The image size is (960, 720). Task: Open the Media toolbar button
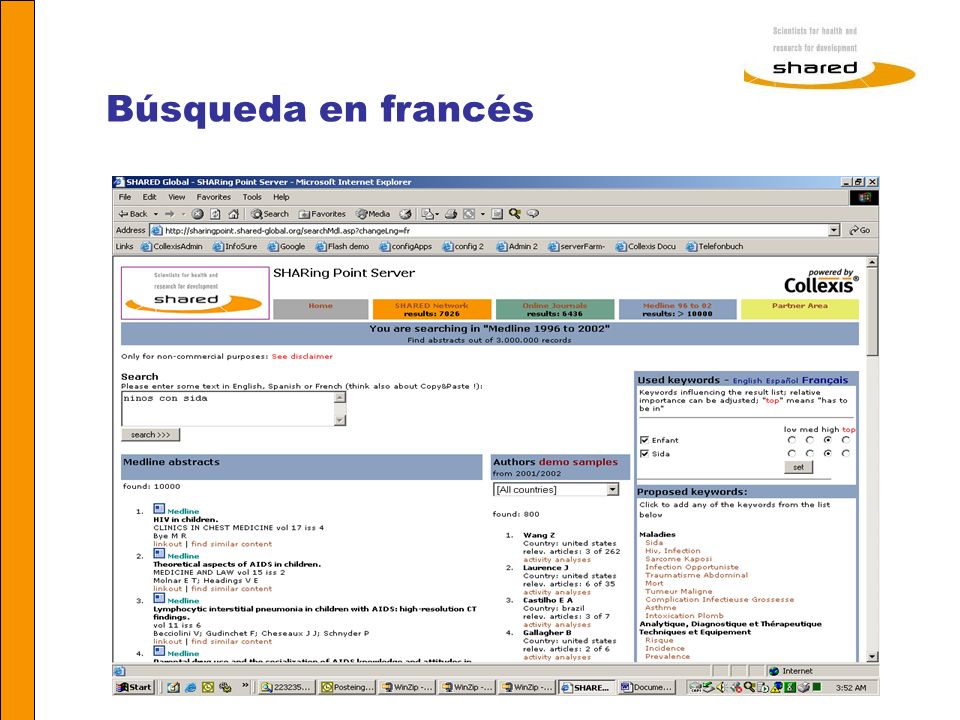pos(373,214)
